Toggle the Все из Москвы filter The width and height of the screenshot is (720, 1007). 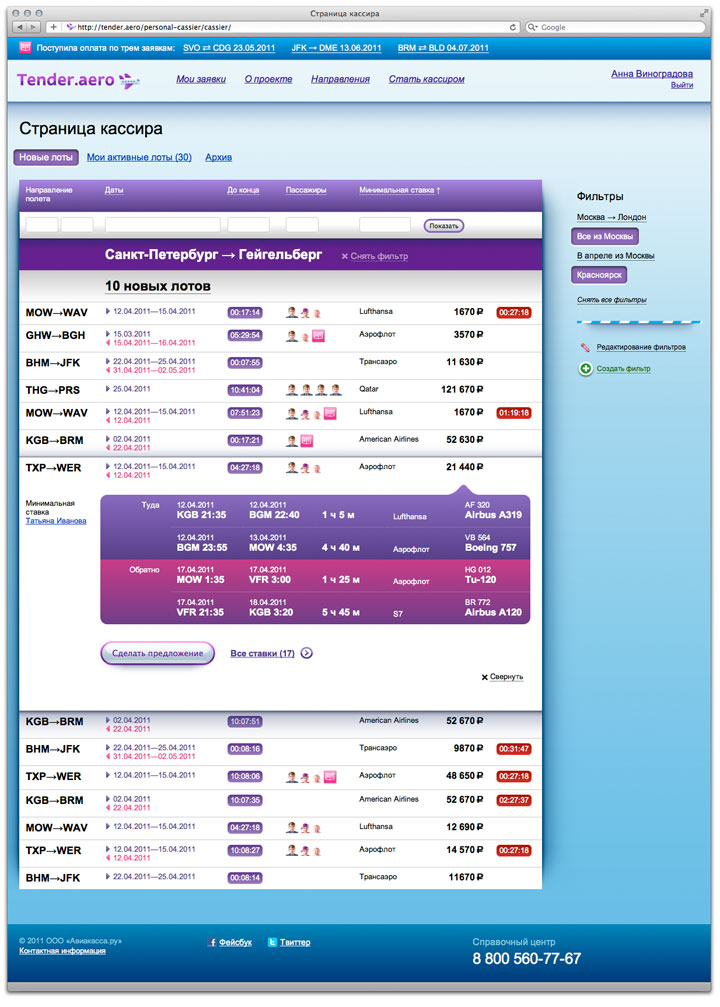tap(605, 237)
